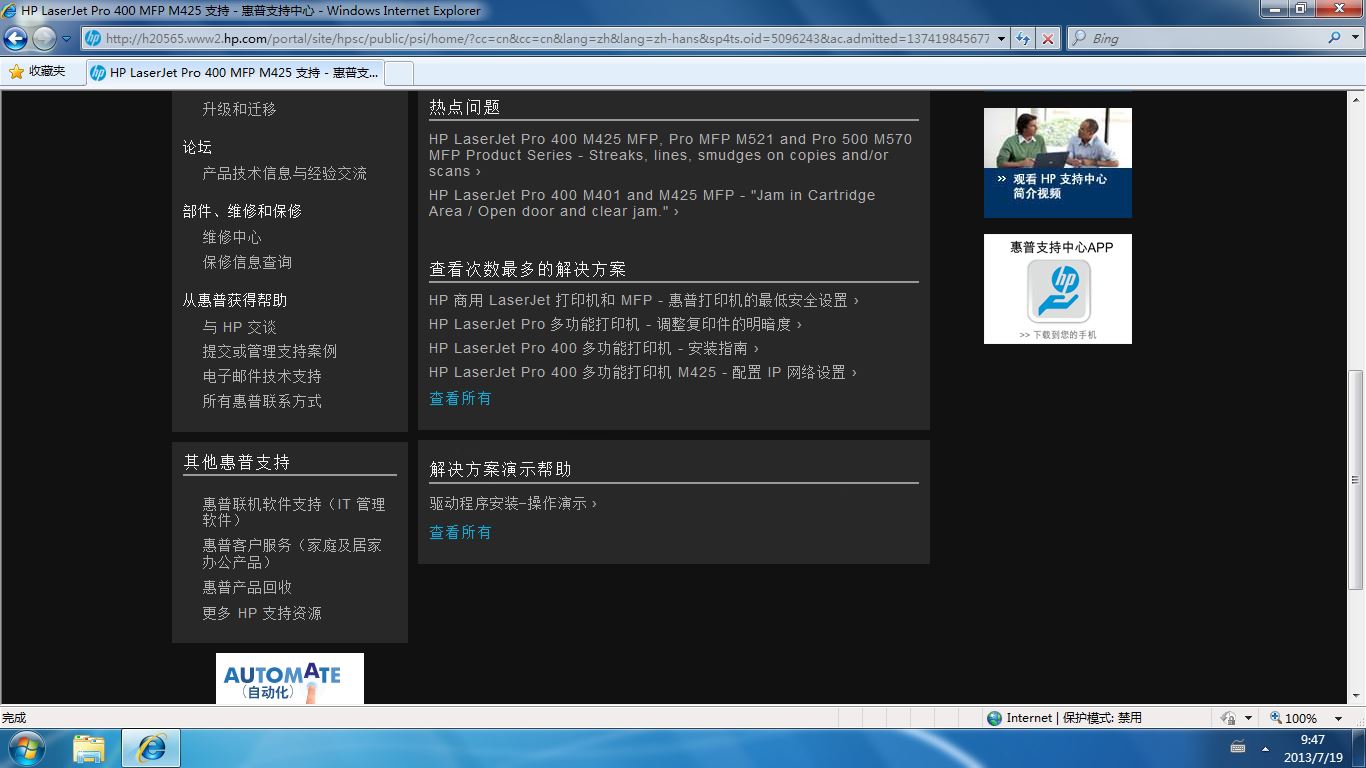Screen dimensions: 1366x768
Task: Click the HP site icon in address bar
Action: click(x=93, y=38)
